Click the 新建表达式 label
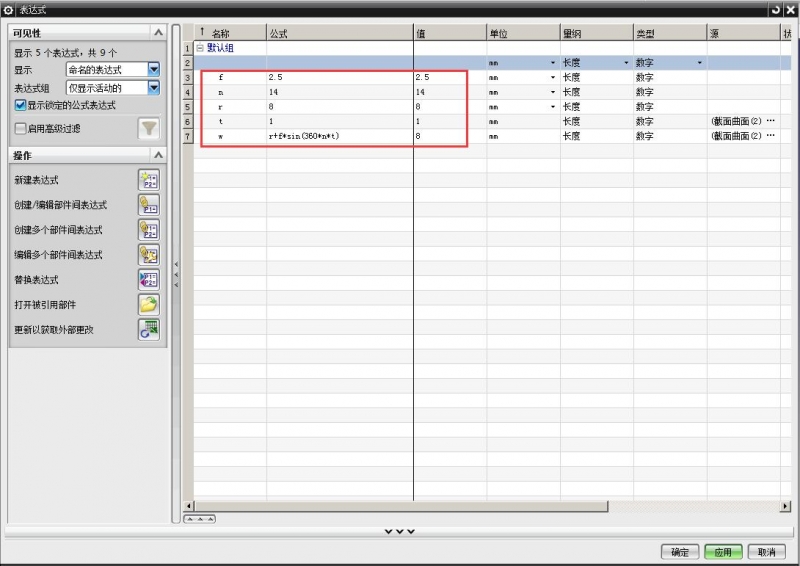 click(36, 180)
